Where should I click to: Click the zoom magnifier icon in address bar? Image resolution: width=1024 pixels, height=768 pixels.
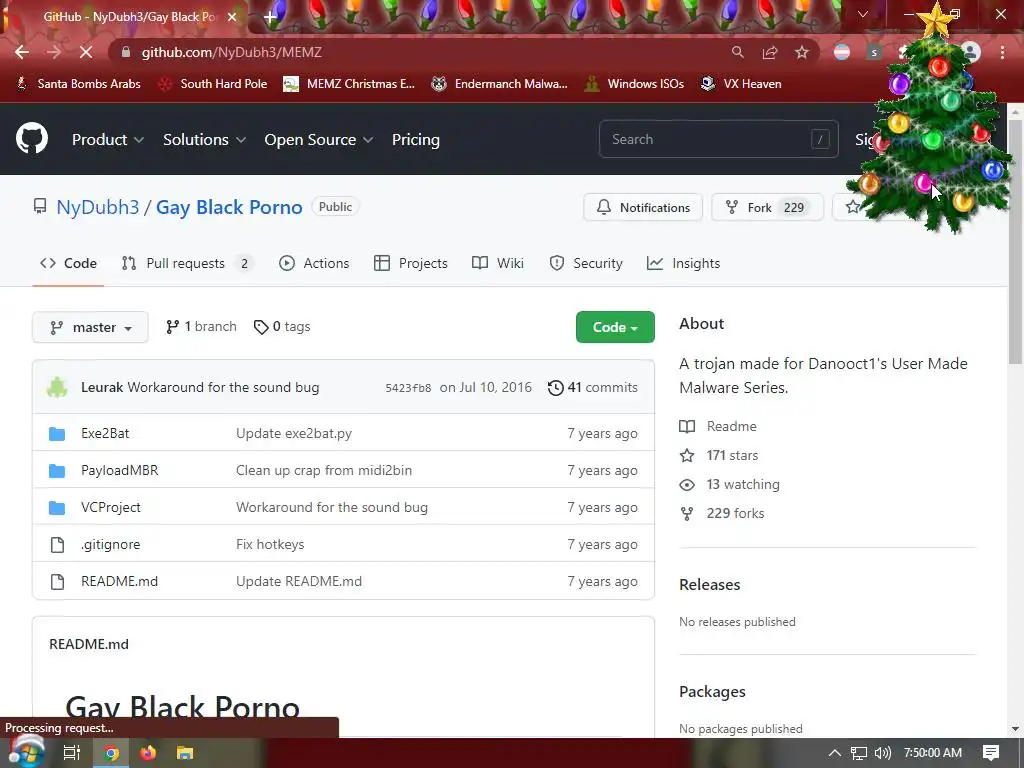click(737, 52)
